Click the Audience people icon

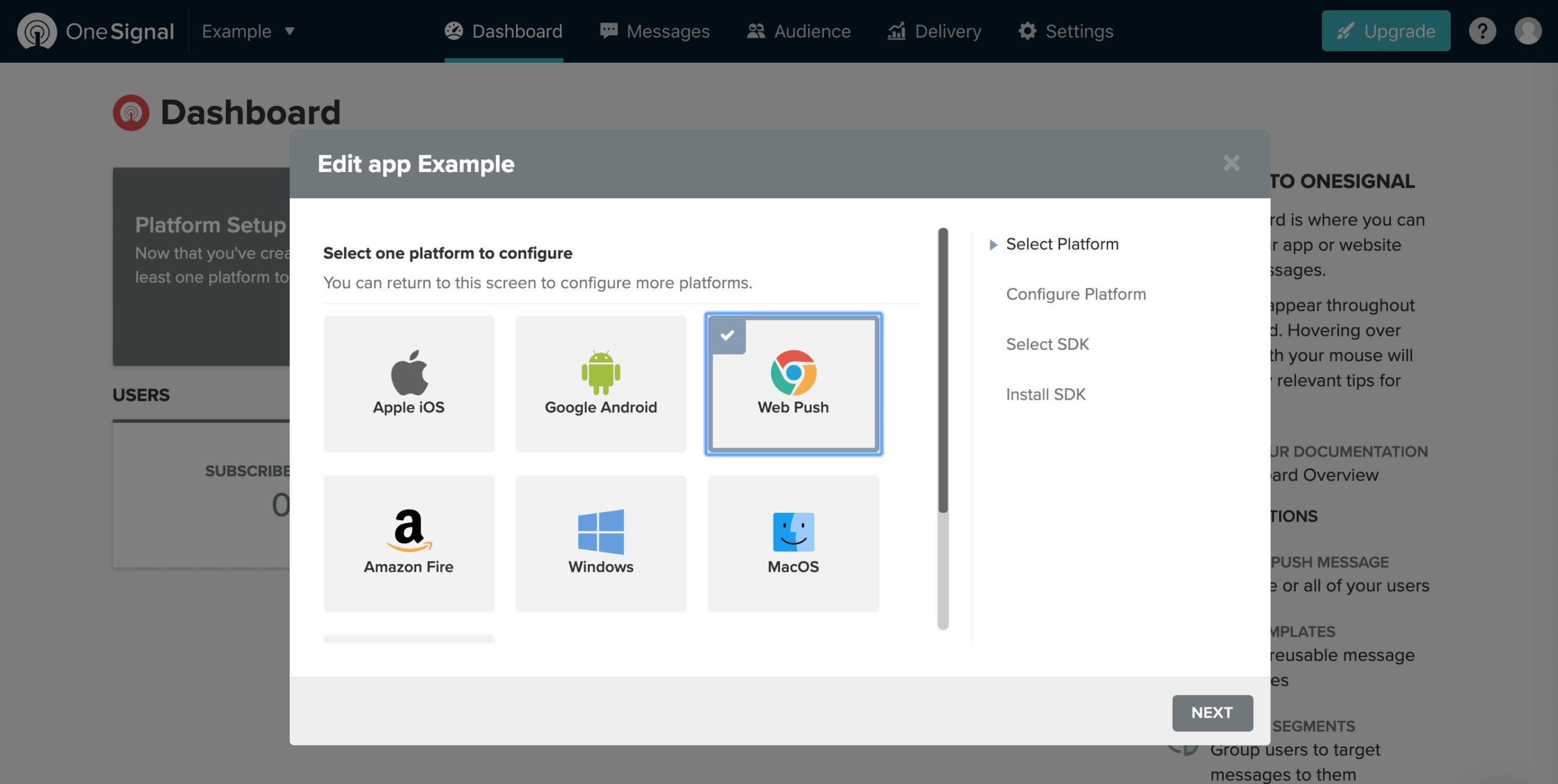pyautogui.click(x=755, y=30)
